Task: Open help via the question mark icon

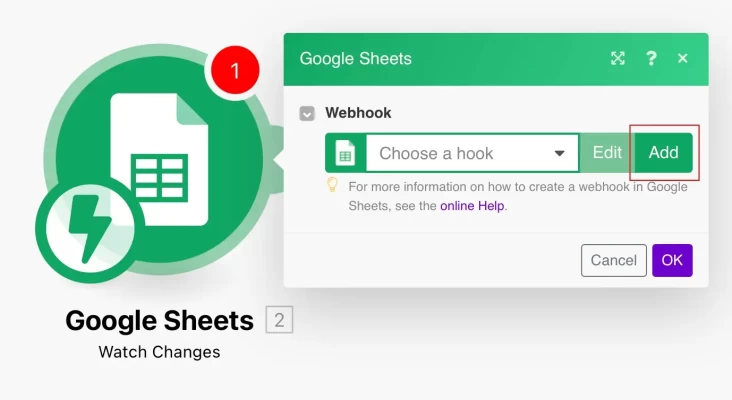Action: [651, 58]
